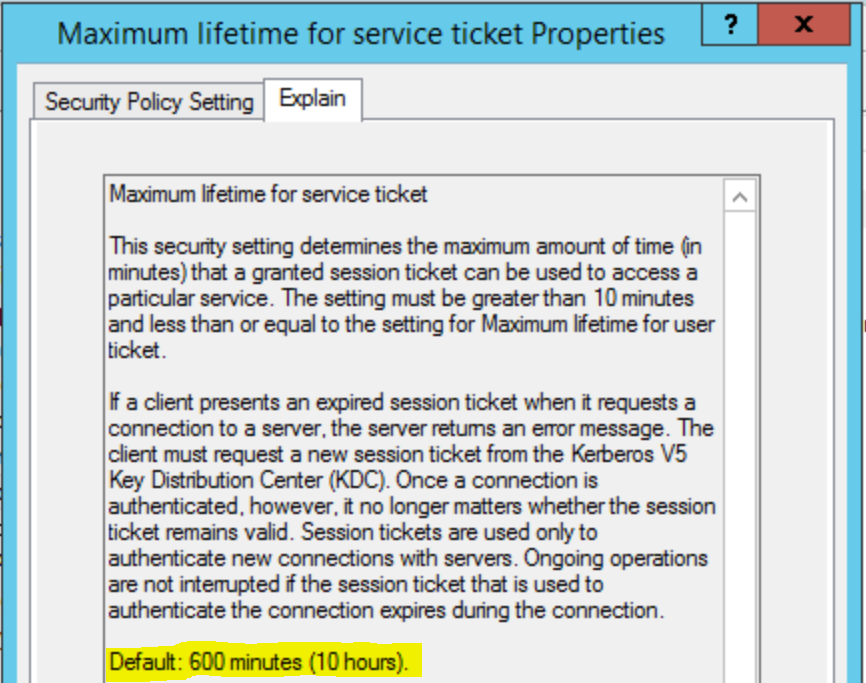Click the scroll up arrow

point(740,197)
